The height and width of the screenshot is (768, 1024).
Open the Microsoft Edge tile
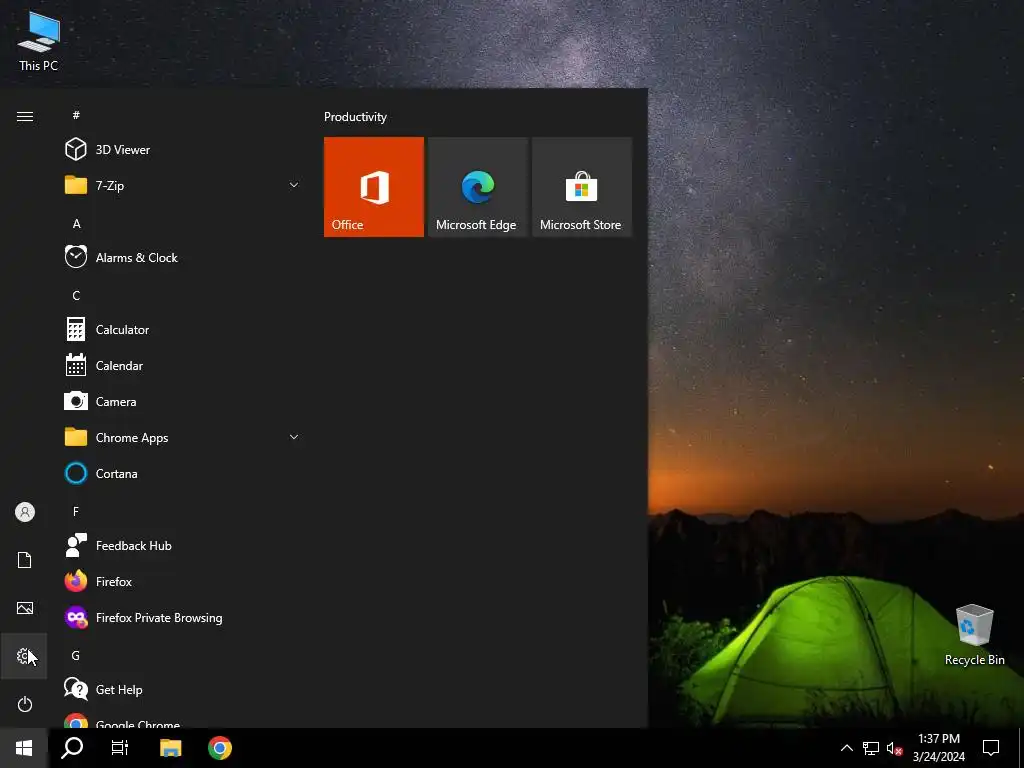pos(477,187)
